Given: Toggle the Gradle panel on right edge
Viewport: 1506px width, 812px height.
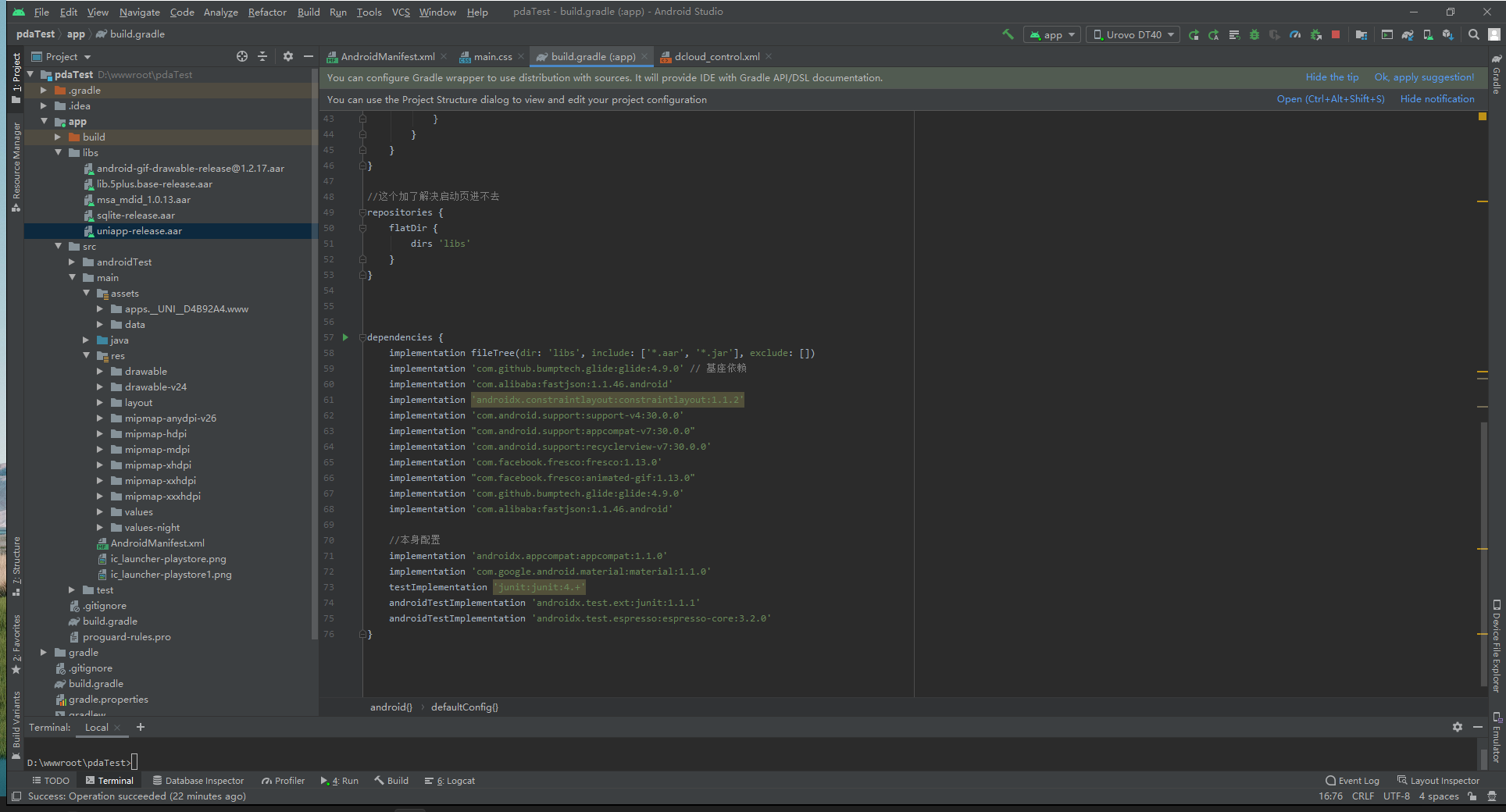Looking at the screenshot, I should (1496, 75).
